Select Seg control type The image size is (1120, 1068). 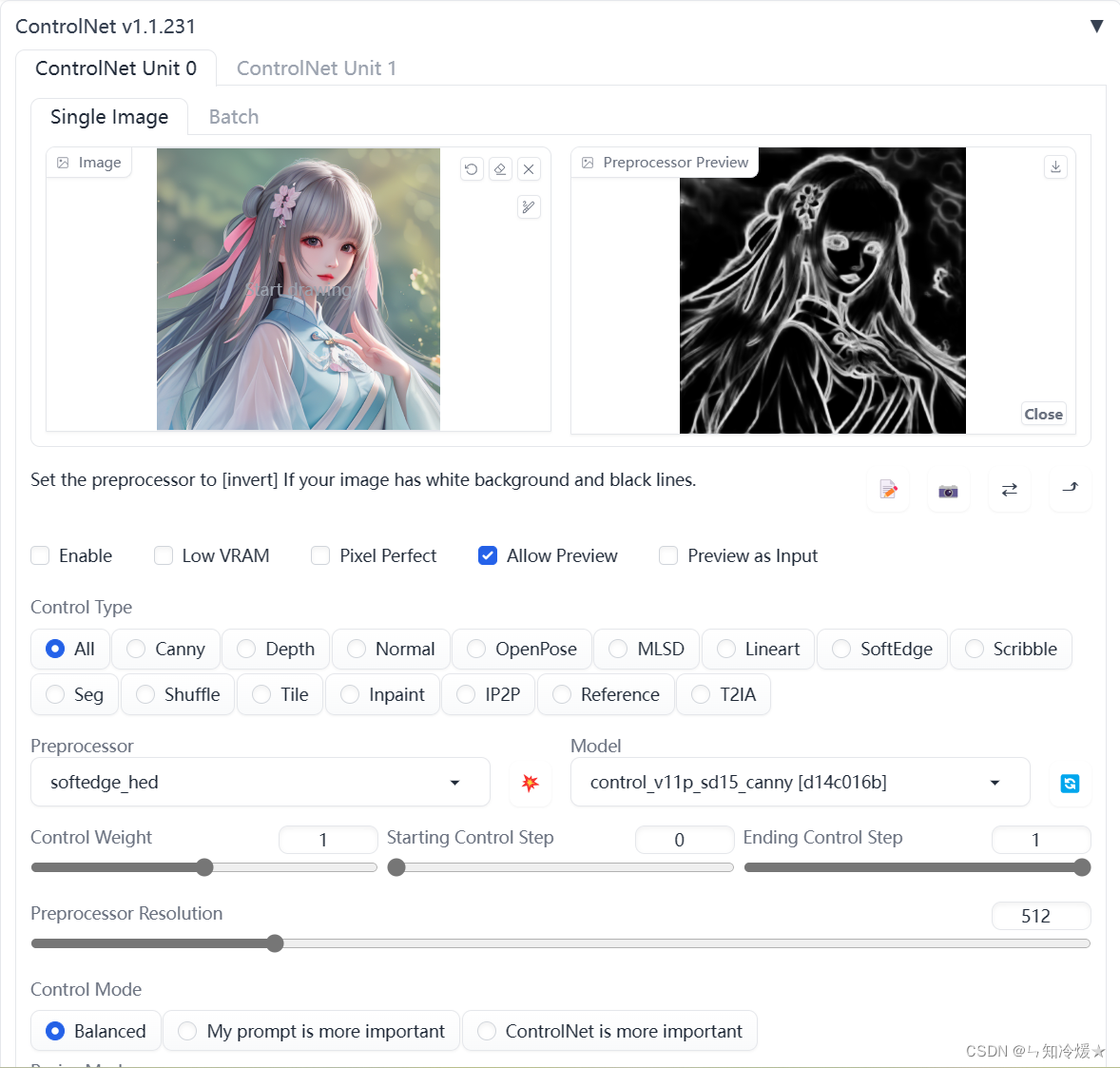coord(74,694)
